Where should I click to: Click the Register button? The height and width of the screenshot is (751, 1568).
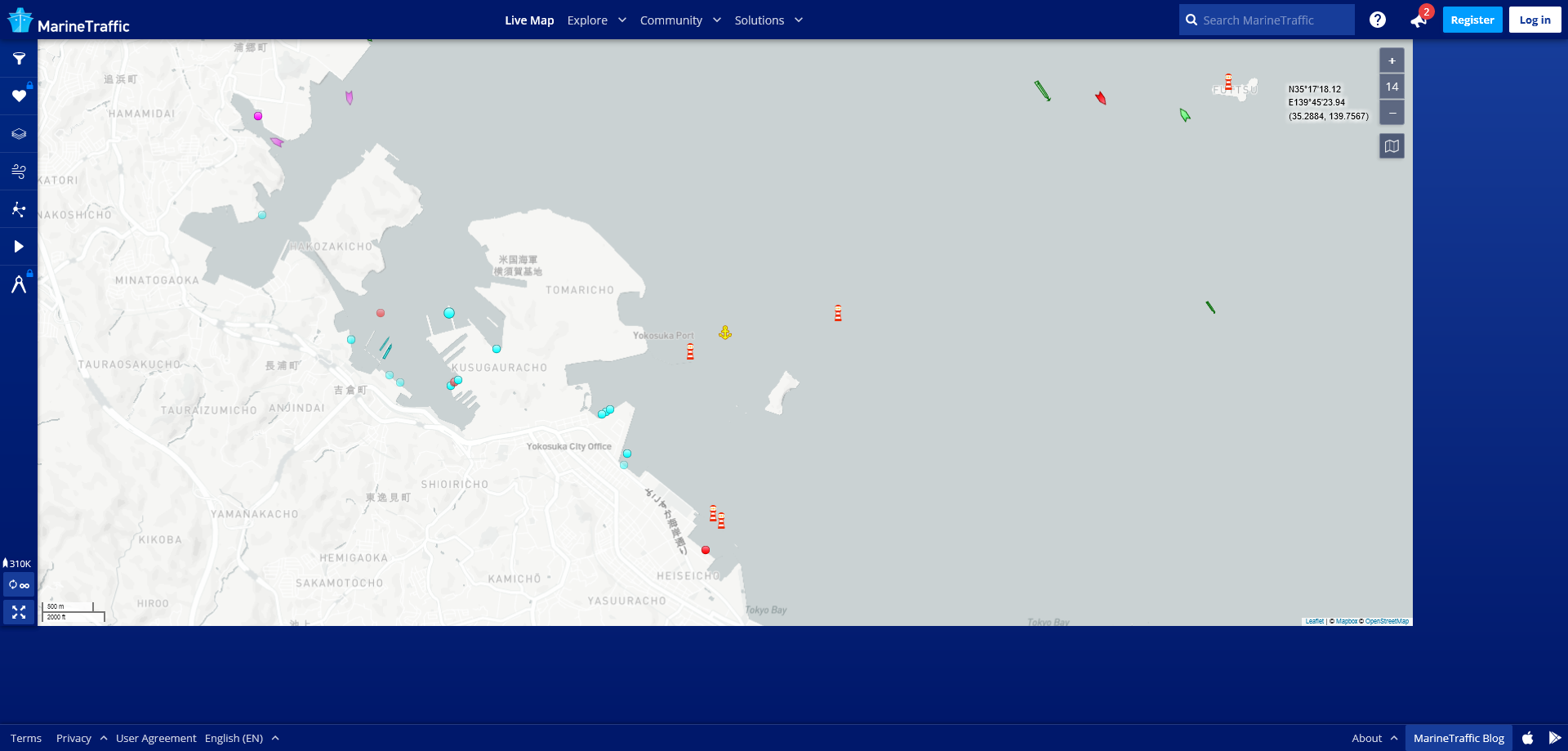point(1472,20)
